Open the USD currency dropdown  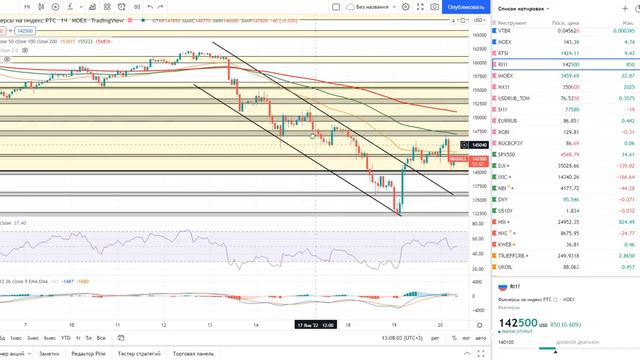point(479,20)
